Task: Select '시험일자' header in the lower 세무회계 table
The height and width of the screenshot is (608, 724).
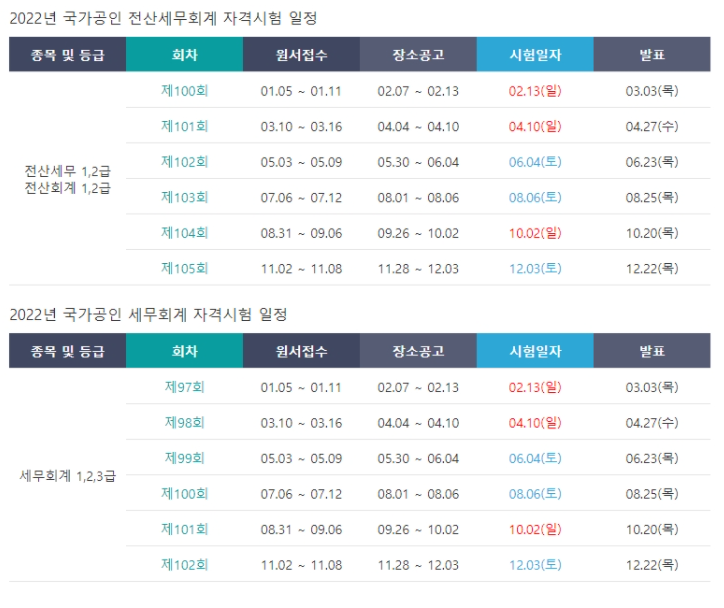Action: click(535, 351)
